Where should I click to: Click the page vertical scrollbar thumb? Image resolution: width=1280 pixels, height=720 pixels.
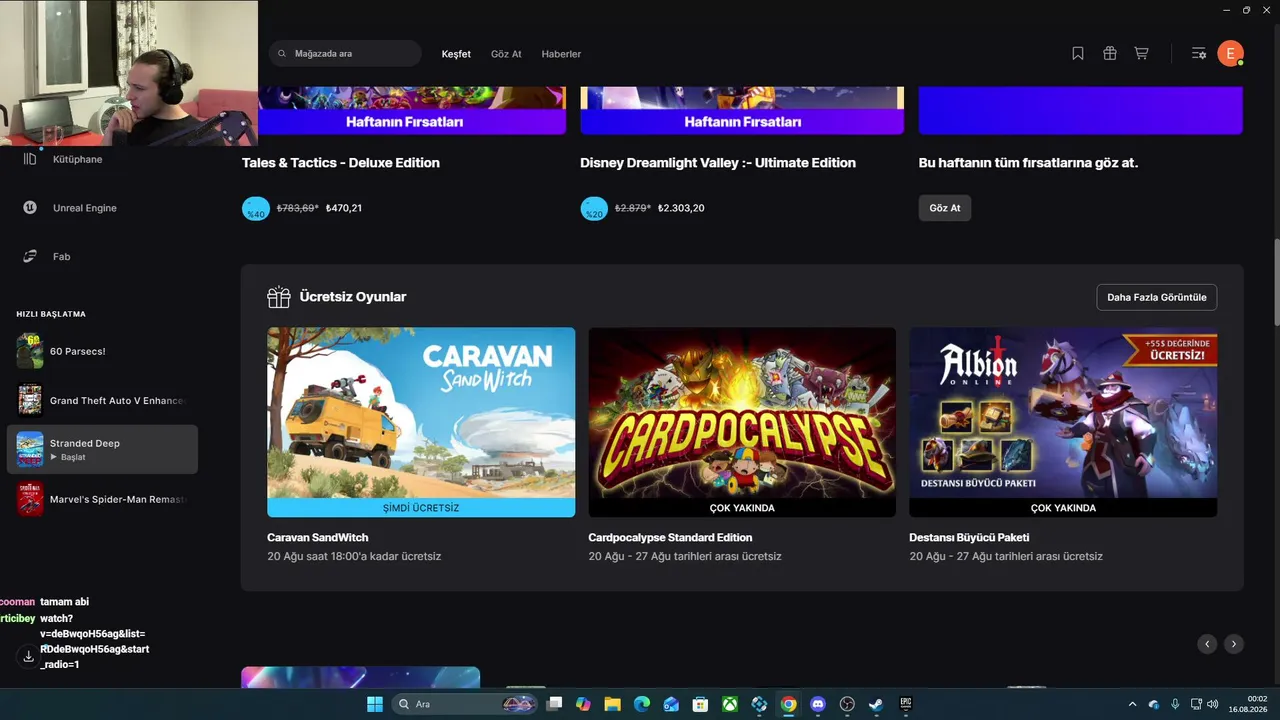tap(1275, 282)
